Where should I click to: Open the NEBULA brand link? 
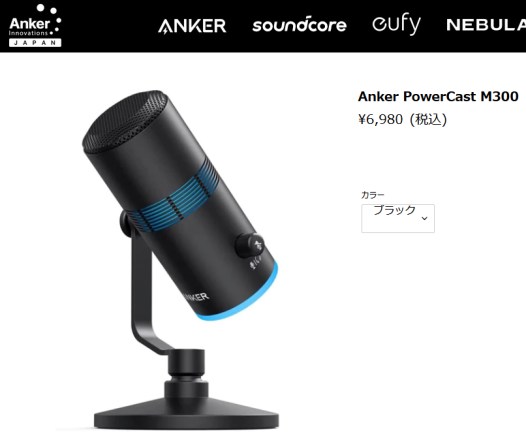(486, 25)
